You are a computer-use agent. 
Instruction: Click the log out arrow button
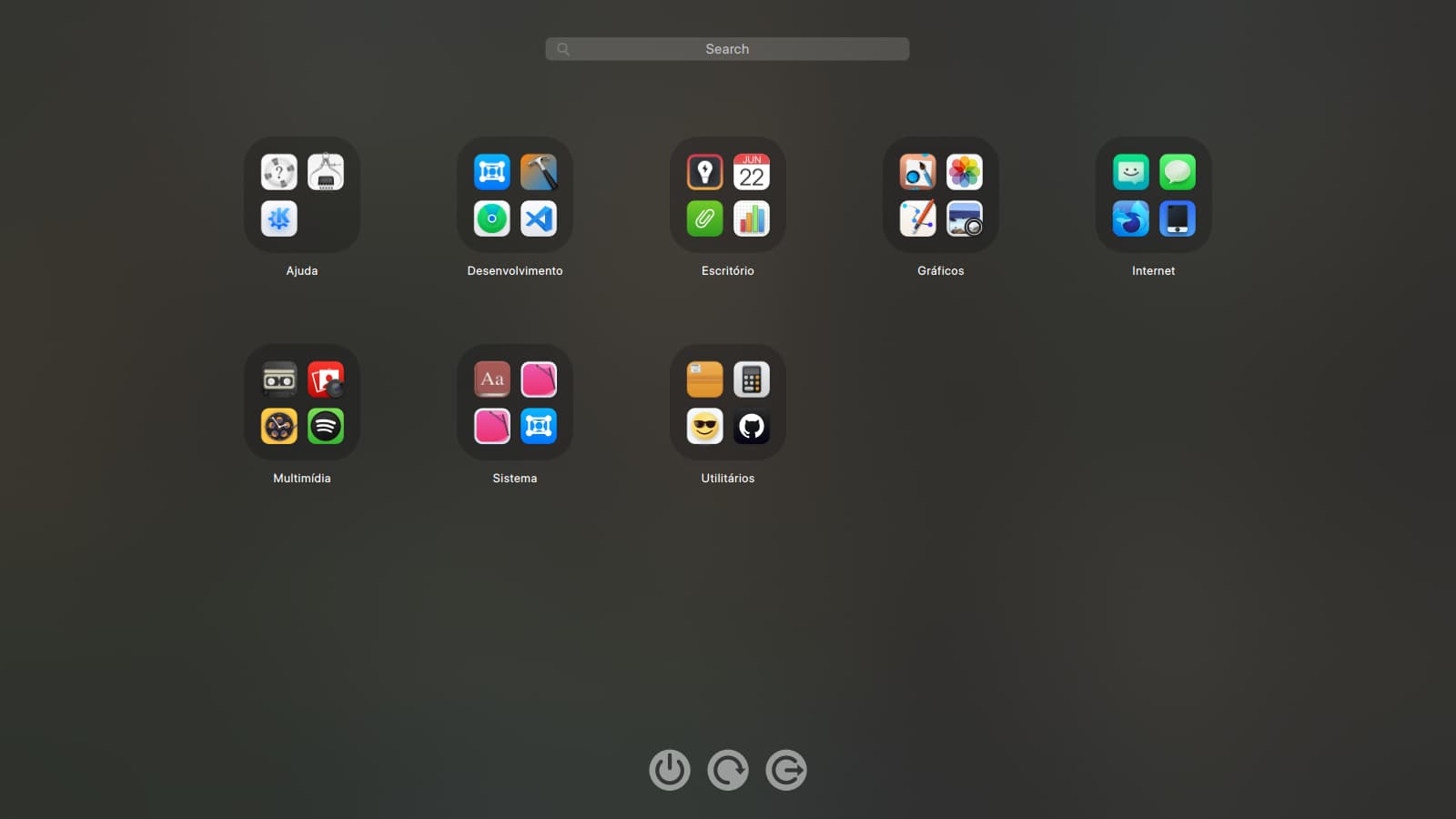tap(786, 770)
